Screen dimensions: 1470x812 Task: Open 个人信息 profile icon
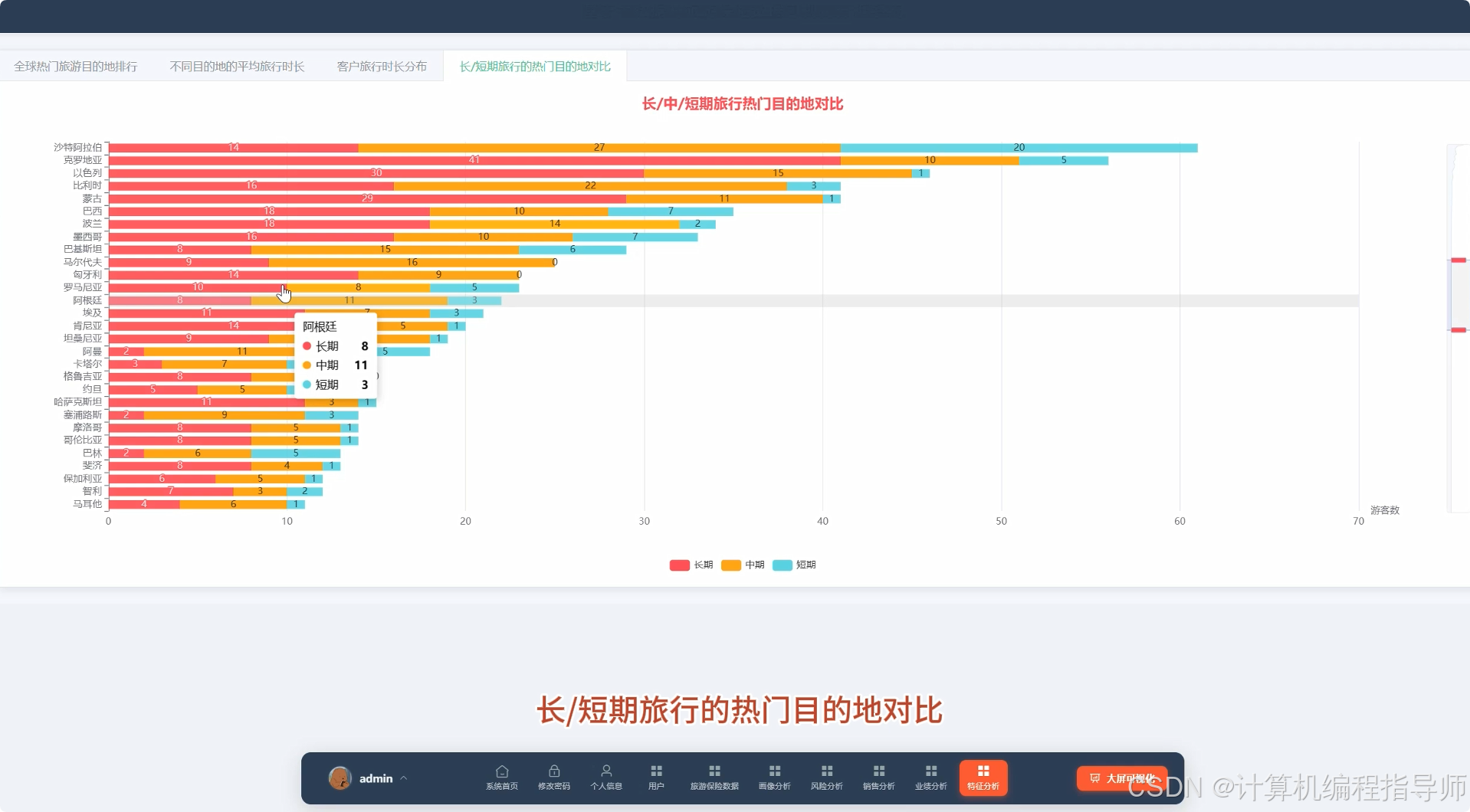click(606, 777)
